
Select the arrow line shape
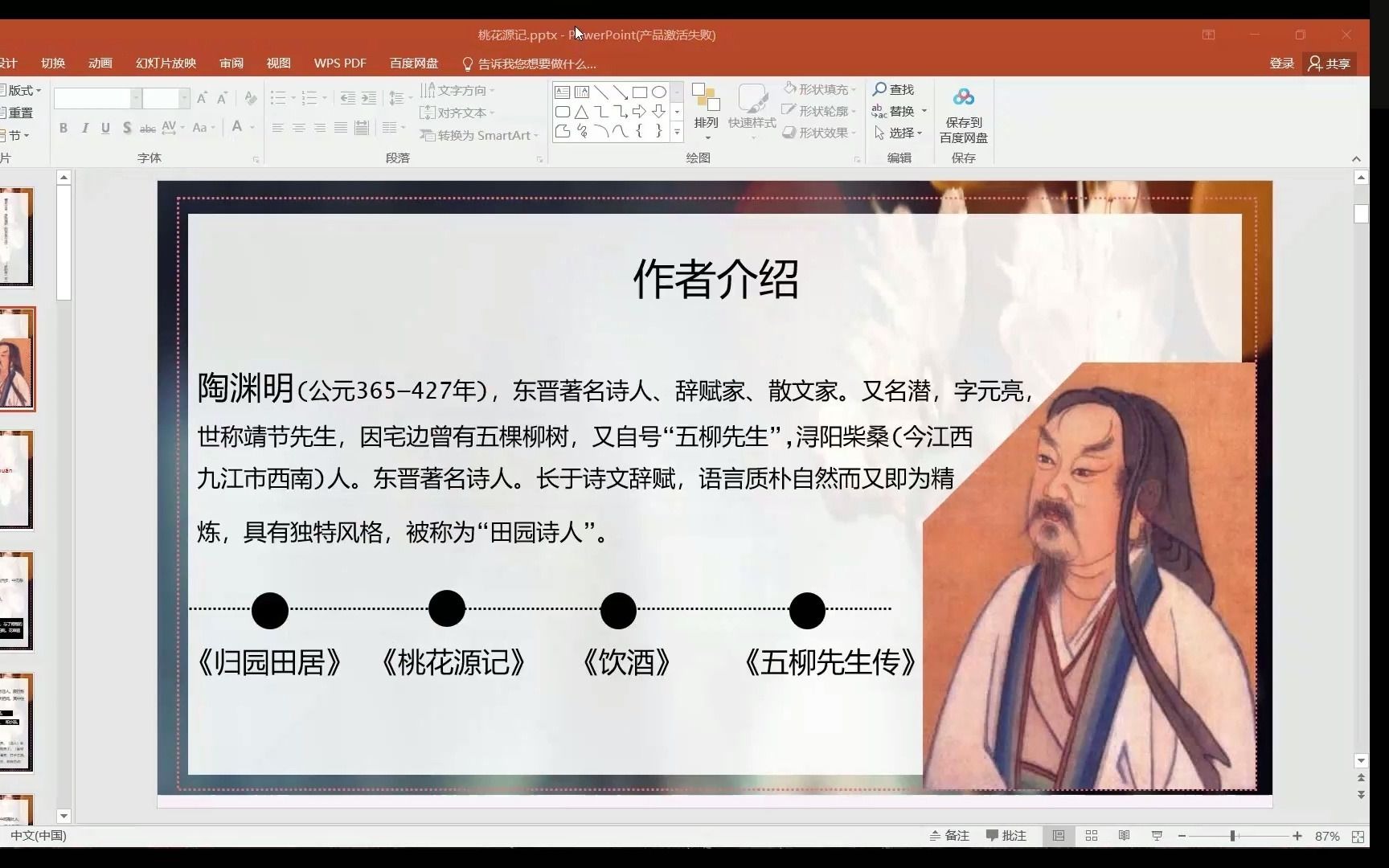(621, 92)
